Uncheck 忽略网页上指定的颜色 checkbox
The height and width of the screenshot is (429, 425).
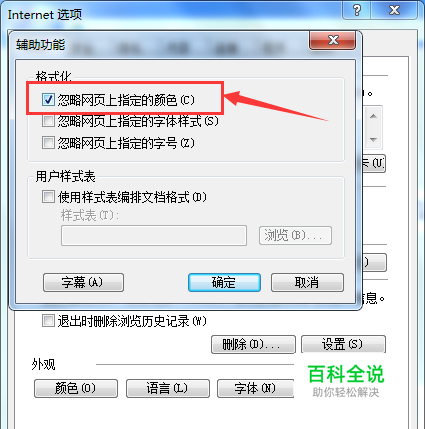(x=48, y=99)
